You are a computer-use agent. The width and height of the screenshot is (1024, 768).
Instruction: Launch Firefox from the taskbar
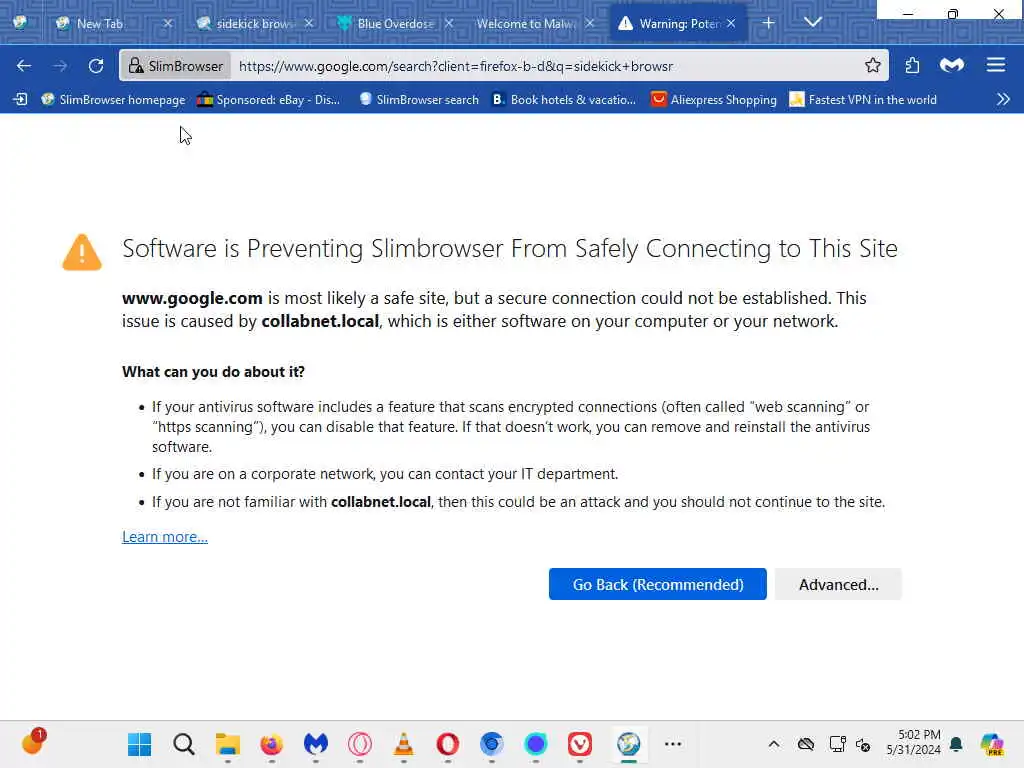pyautogui.click(x=272, y=744)
